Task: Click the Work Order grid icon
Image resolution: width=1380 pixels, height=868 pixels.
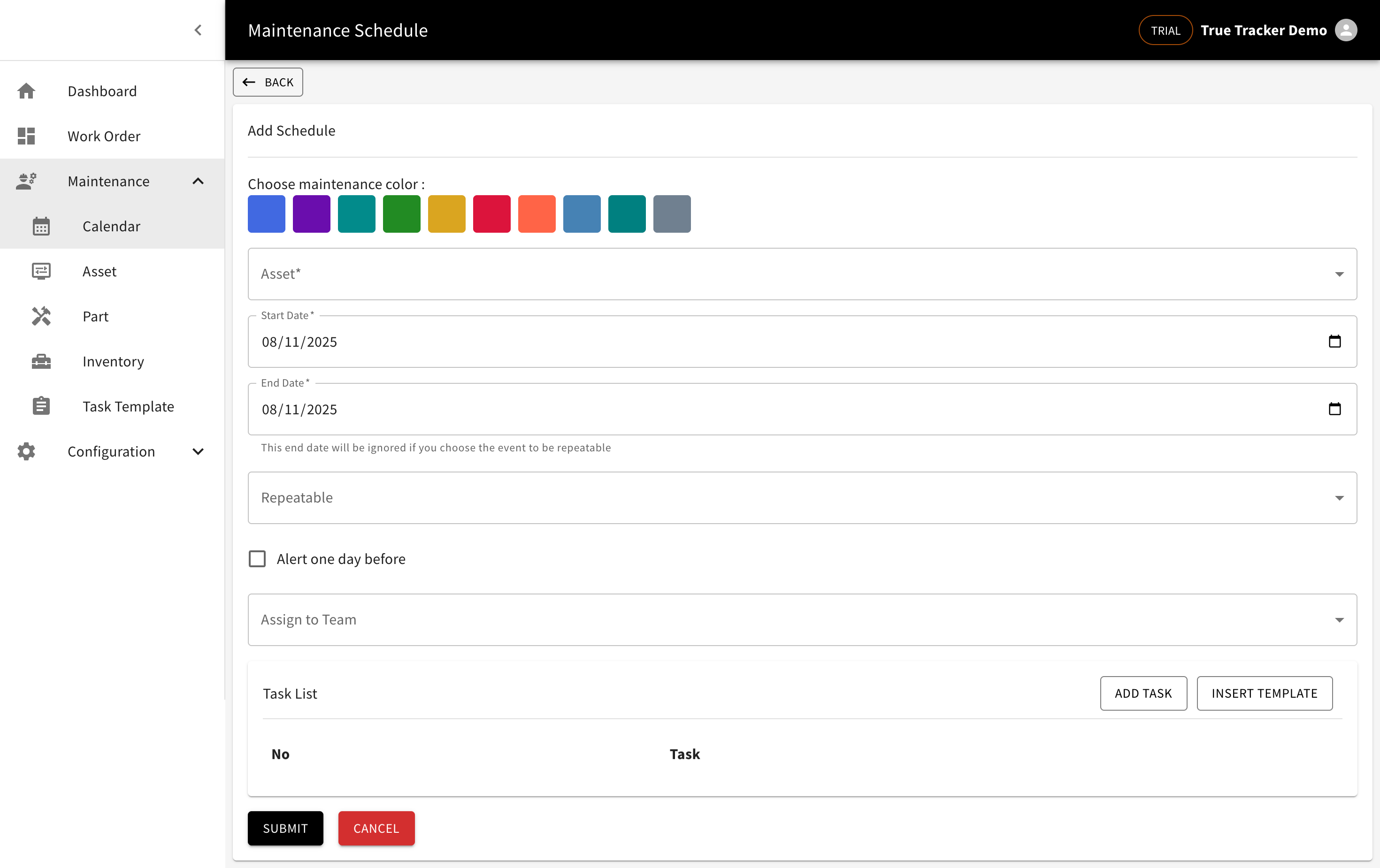Action: click(26, 136)
